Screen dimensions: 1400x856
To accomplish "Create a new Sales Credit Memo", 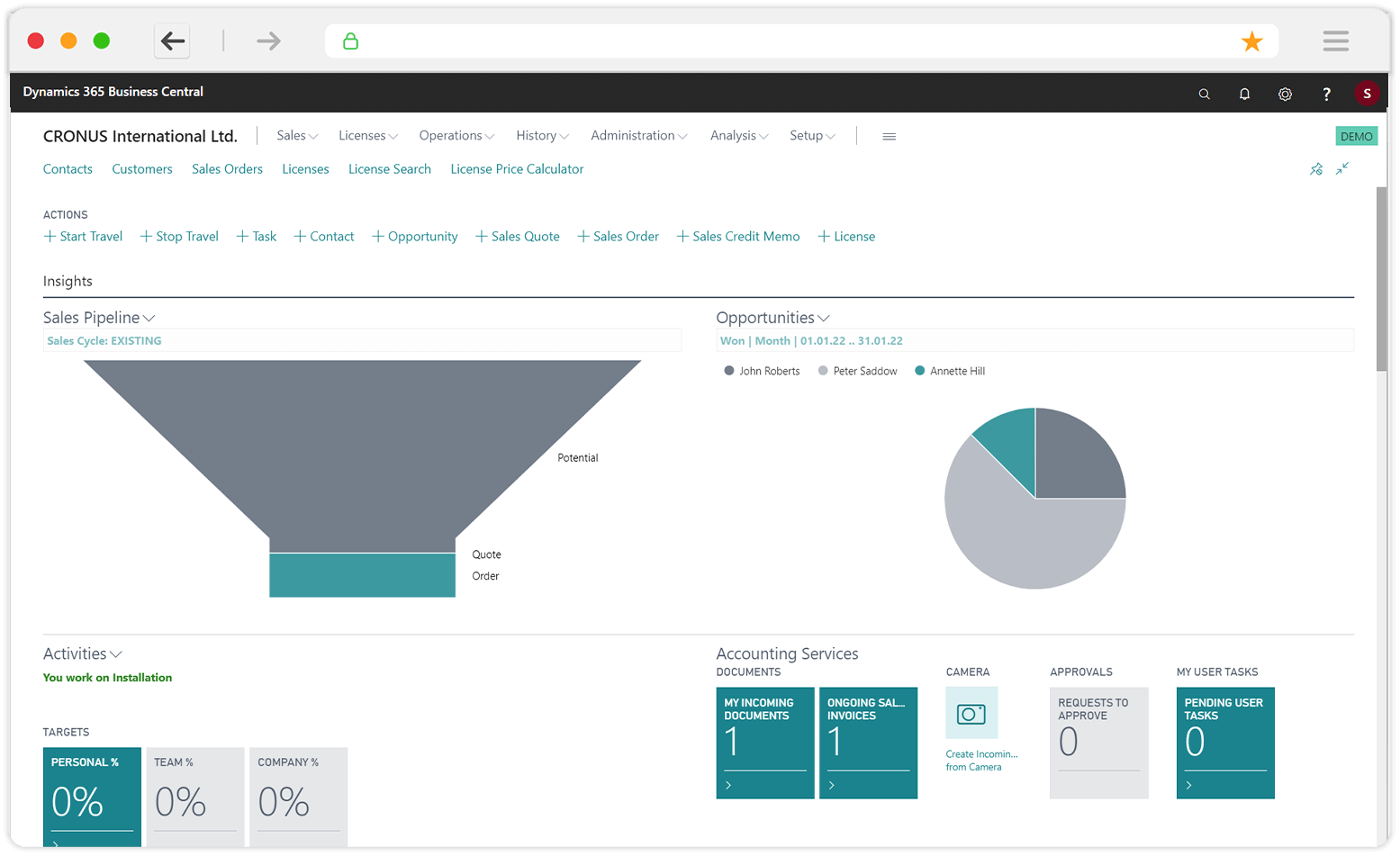I will (738, 237).
